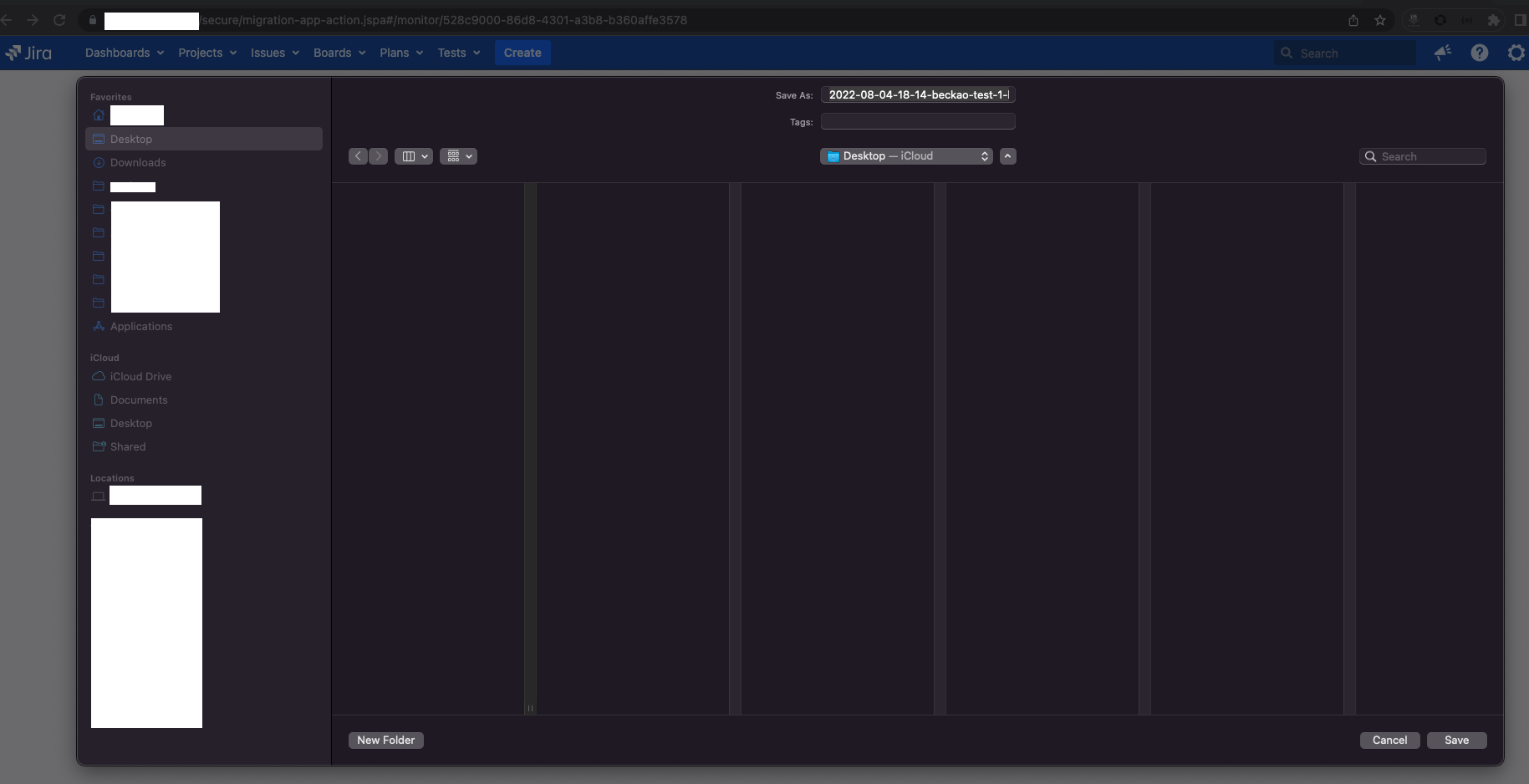The height and width of the screenshot is (784, 1529).
Task: Open the browser extensions puzzle icon
Action: 1493,20
